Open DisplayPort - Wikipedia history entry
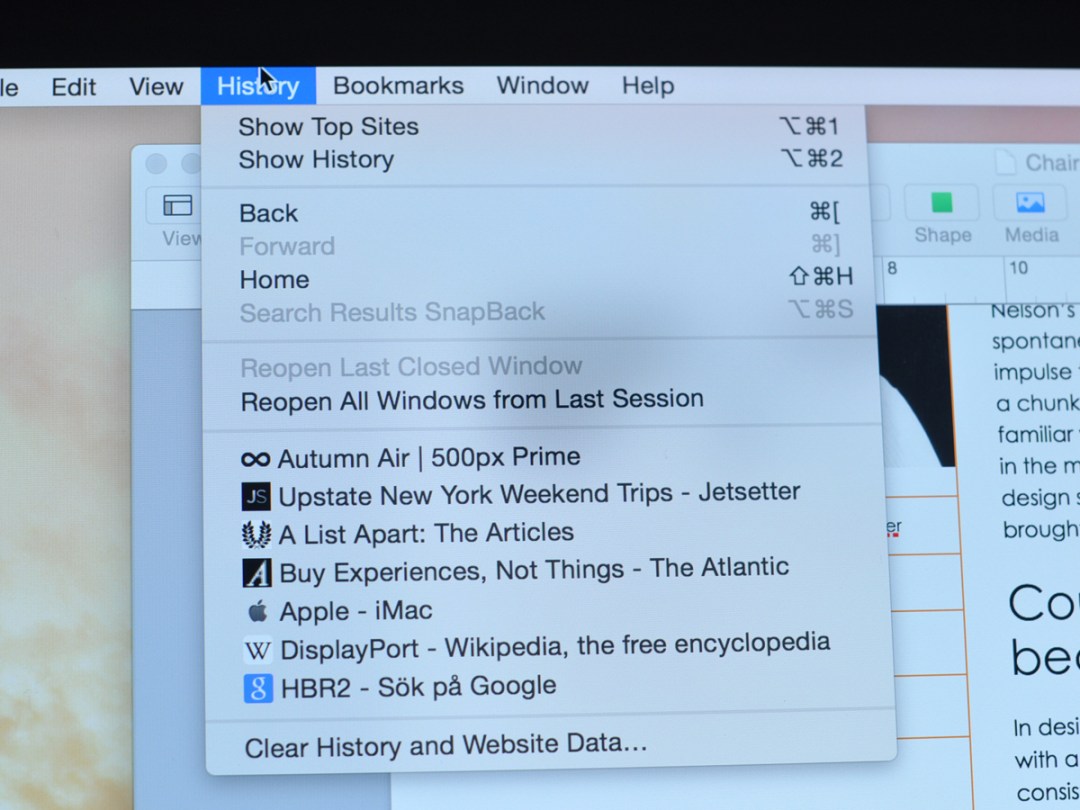The height and width of the screenshot is (810, 1080). pos(549,647)
